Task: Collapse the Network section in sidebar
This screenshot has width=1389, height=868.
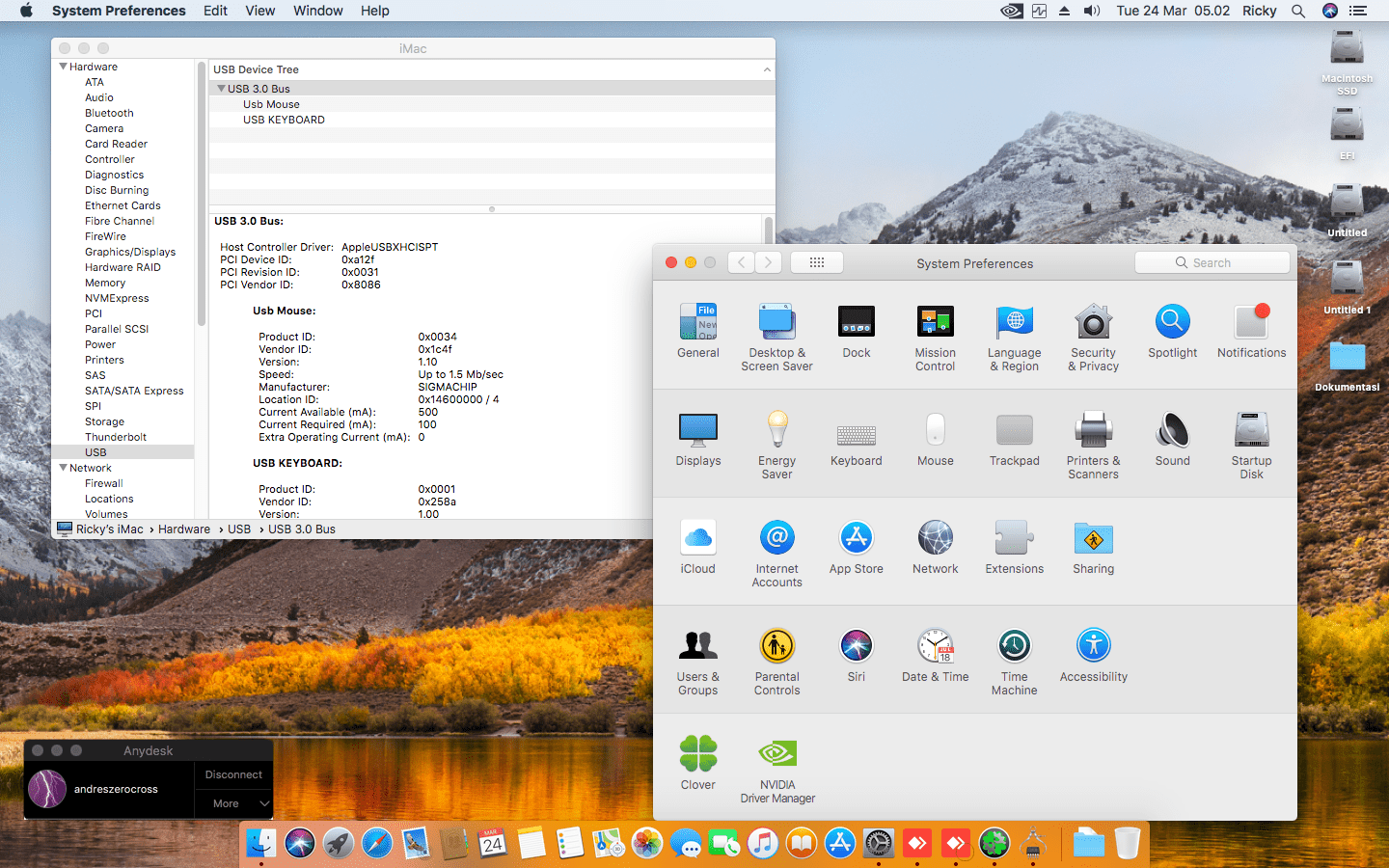Action: [x=64, y=468]
